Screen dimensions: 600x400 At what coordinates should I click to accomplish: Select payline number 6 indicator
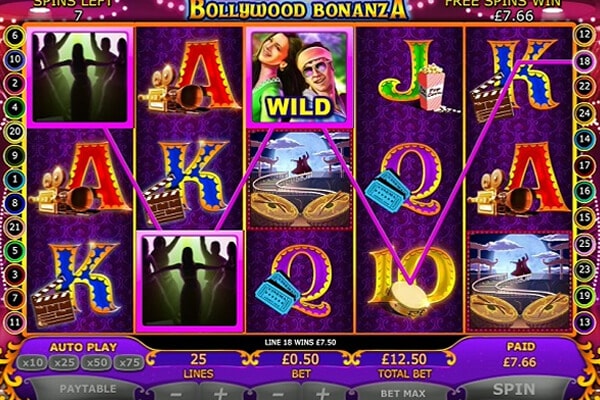(15, 36)
